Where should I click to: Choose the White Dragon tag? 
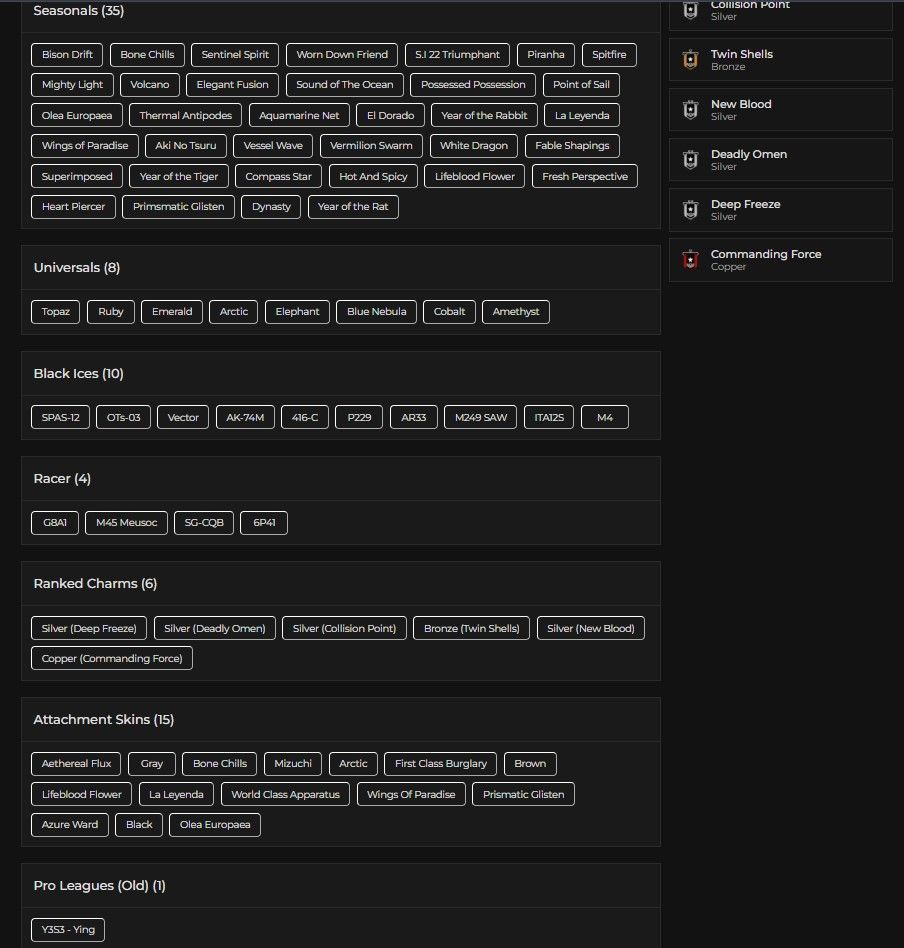point(474,146)
